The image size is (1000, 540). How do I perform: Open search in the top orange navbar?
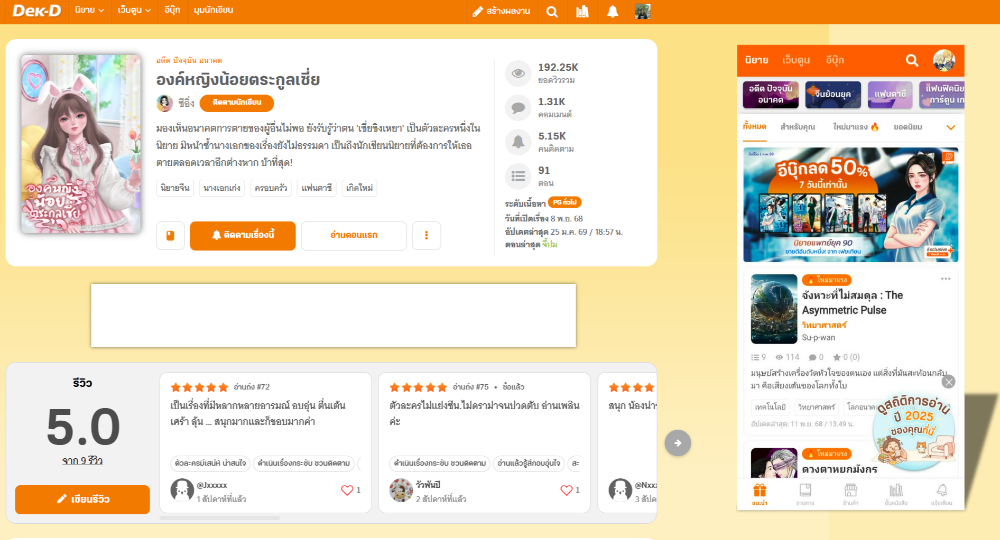[552, 12]
